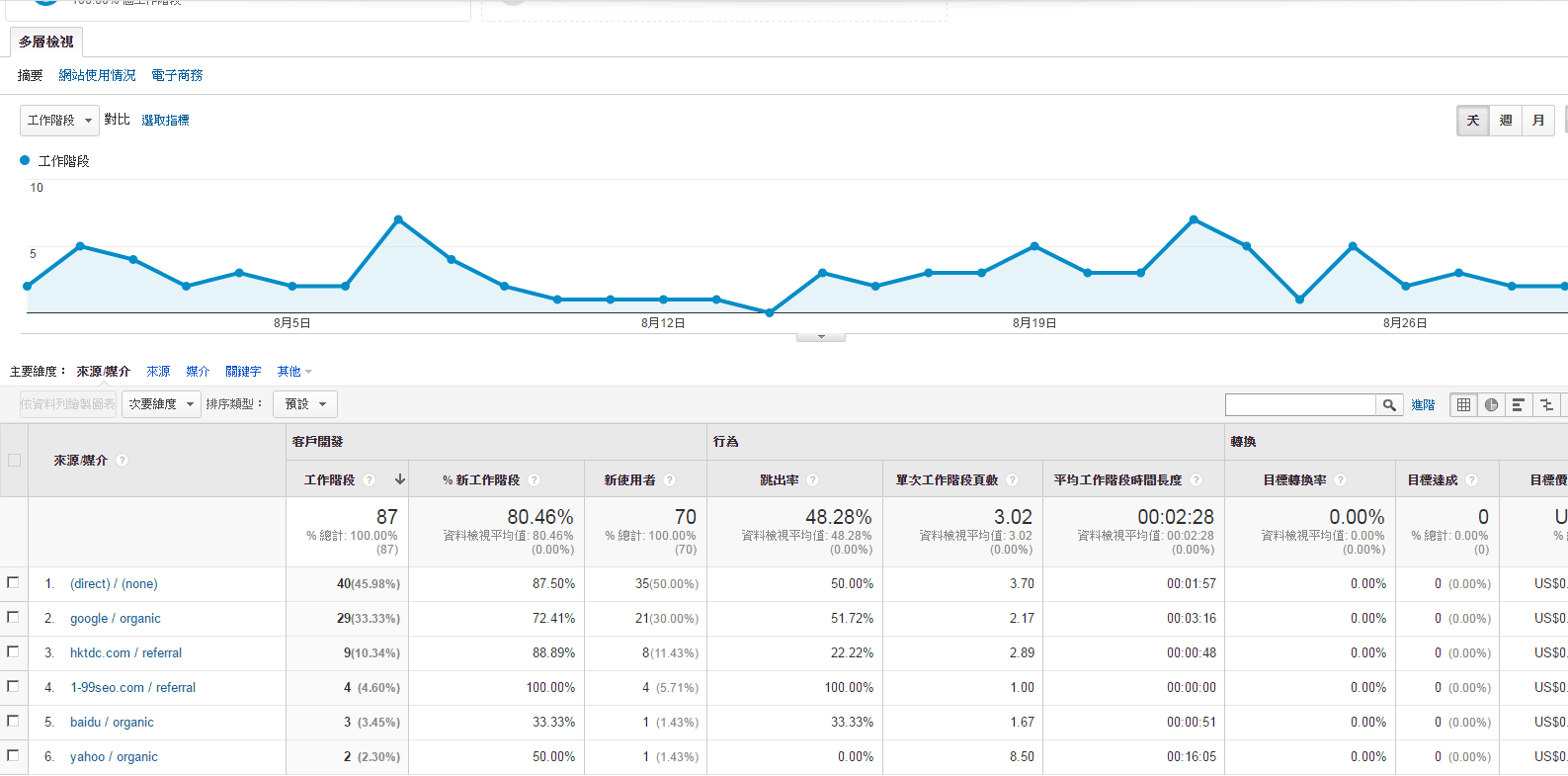Click the 進階 advanced filter link
The height and width of the screenshot is (776, 1568).
click(x=1423, y=405)
